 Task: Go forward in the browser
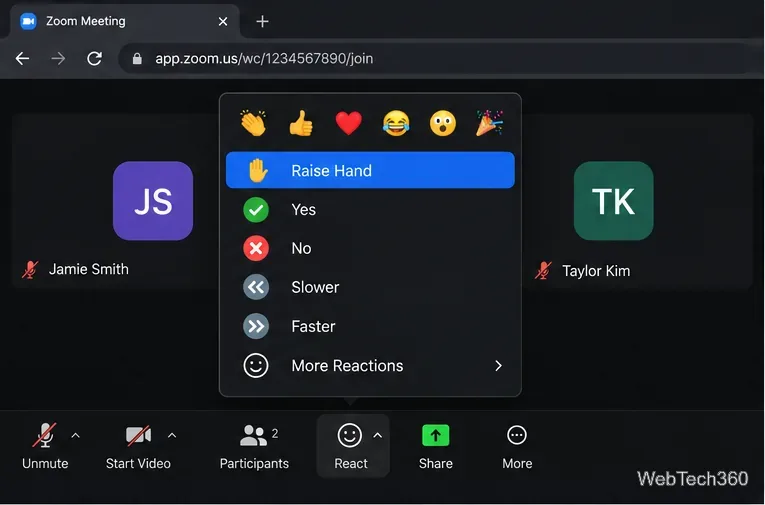tap(58, 59)
